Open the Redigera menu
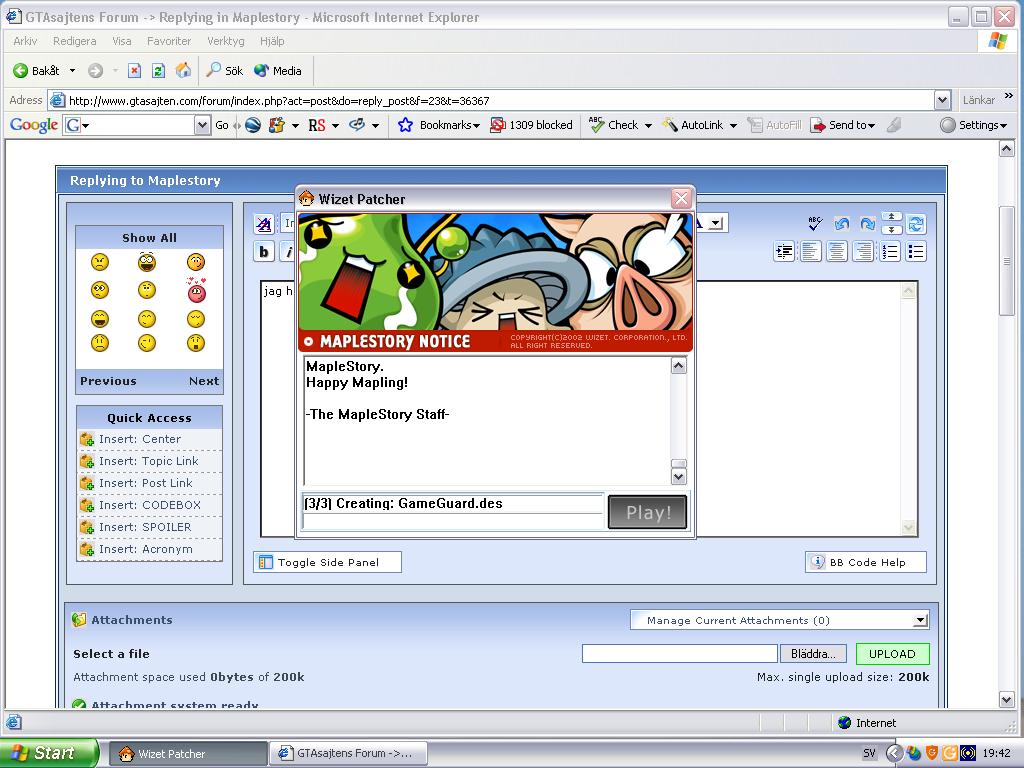The image size is (1024, 768). tap(74, 41)
